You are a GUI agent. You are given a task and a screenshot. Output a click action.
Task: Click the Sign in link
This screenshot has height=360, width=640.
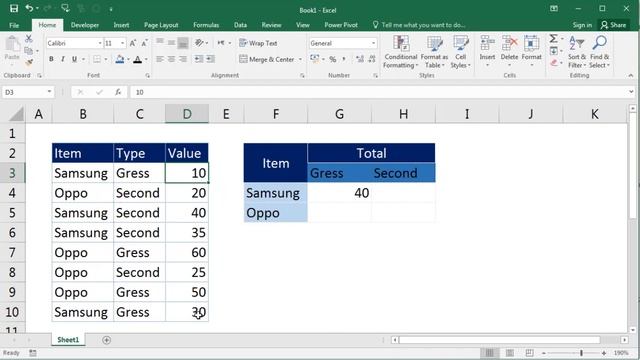(582, 25)
